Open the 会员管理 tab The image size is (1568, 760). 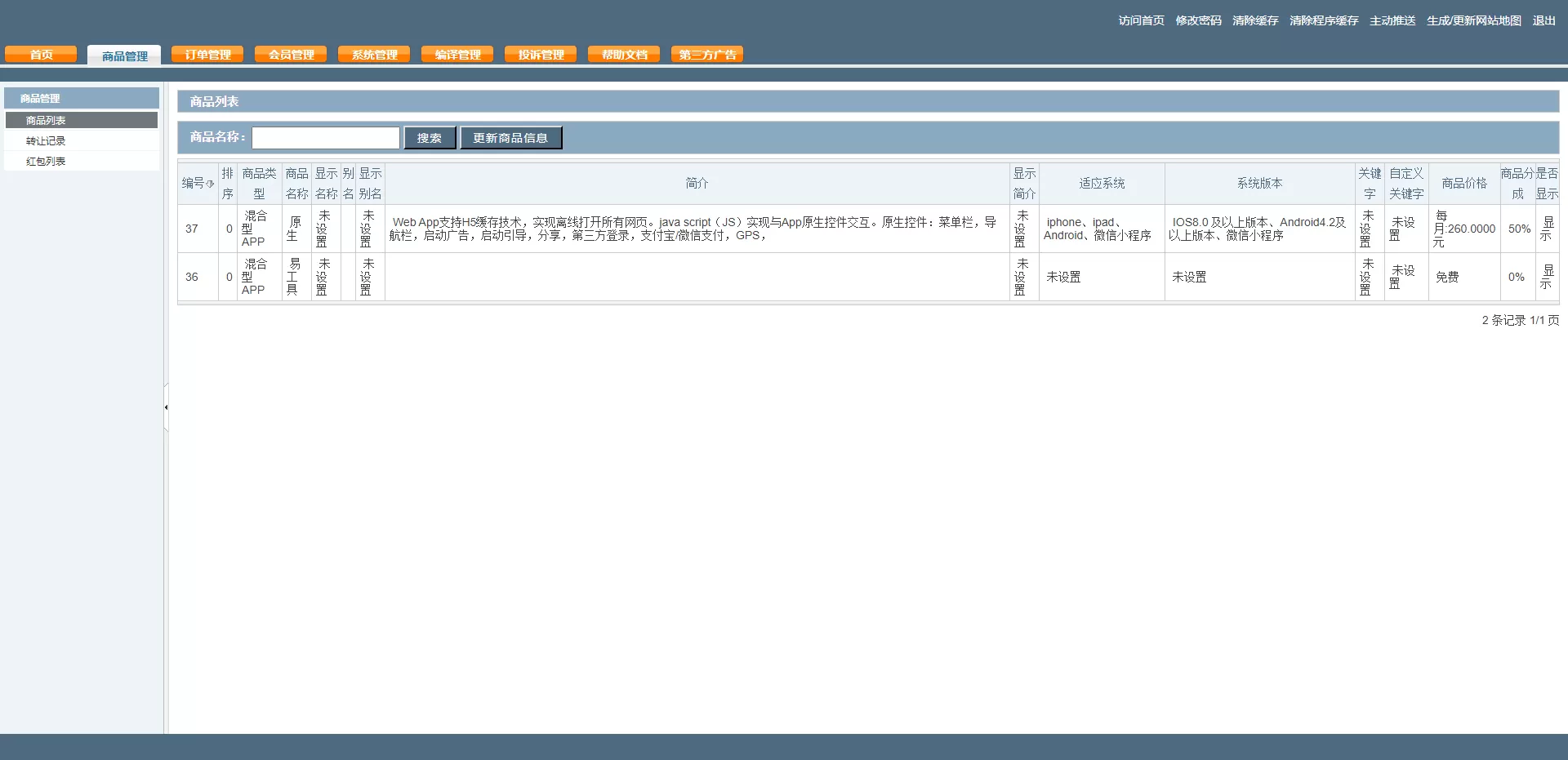click(x=291, y=55)
